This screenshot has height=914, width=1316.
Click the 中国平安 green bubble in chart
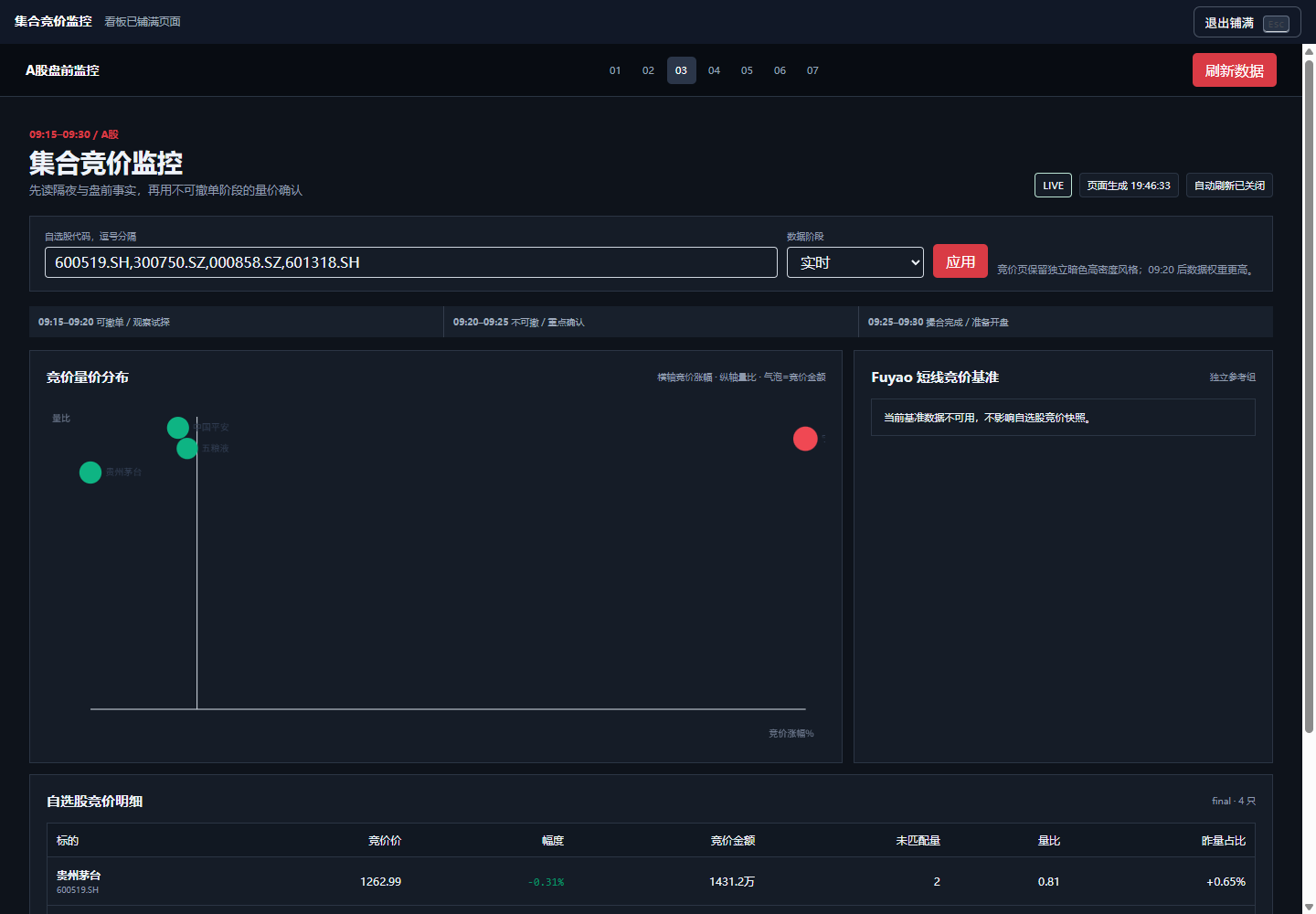pos(178,428)
